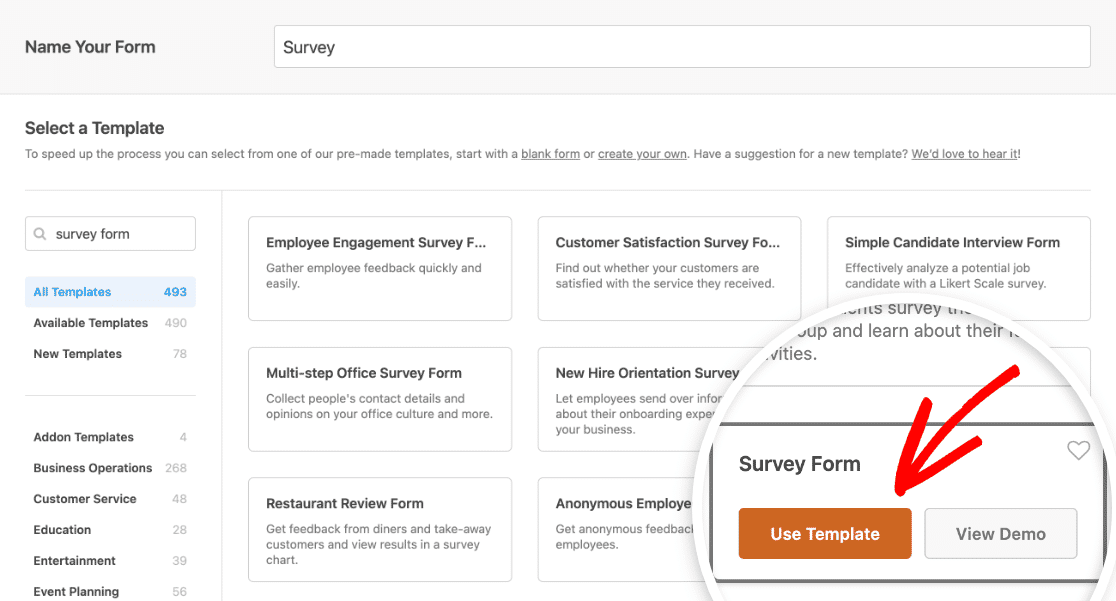
Task: Show 'New Templates' category
Action: 77,353
